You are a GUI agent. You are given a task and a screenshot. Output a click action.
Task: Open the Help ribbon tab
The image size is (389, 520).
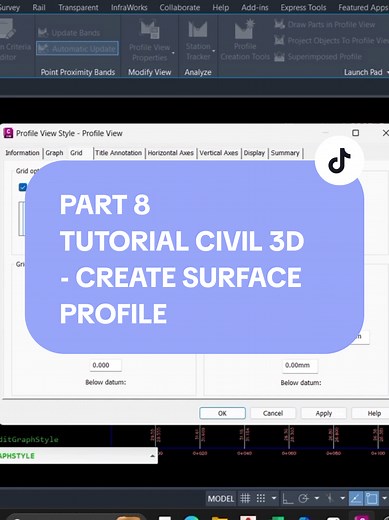(221, 7)
